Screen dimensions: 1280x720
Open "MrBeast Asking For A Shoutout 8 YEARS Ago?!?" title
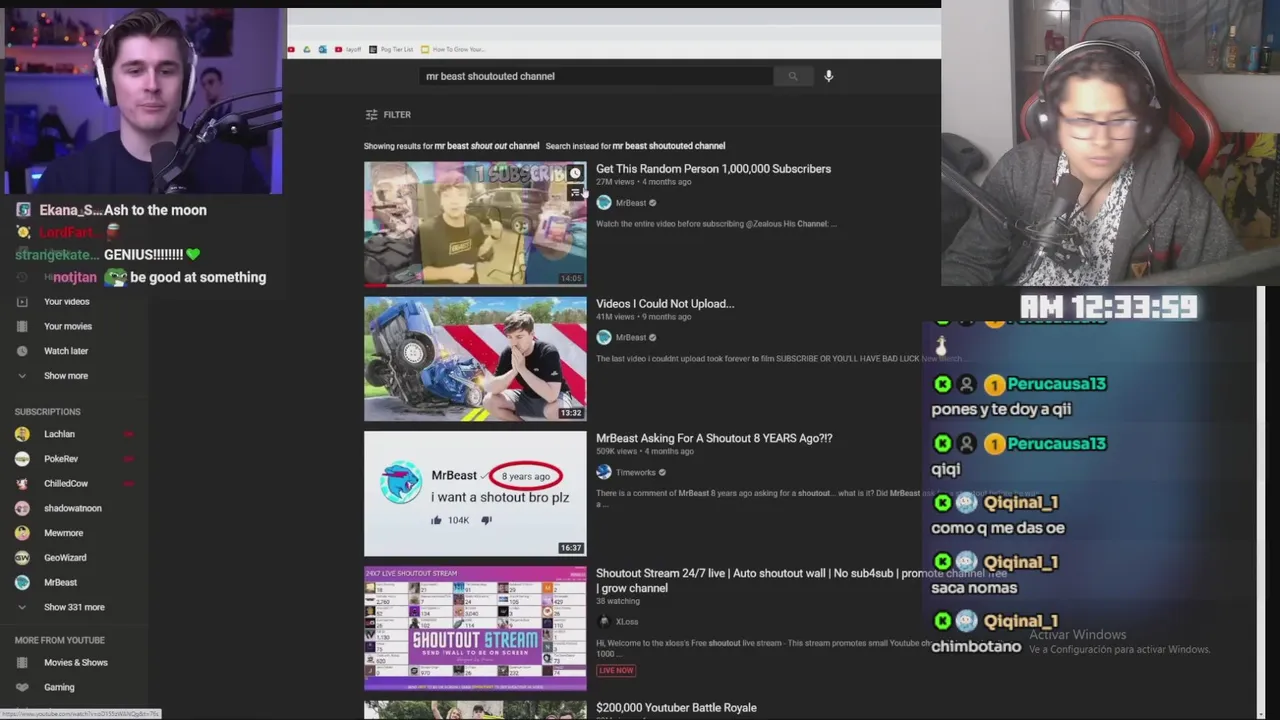pos(714,438)
